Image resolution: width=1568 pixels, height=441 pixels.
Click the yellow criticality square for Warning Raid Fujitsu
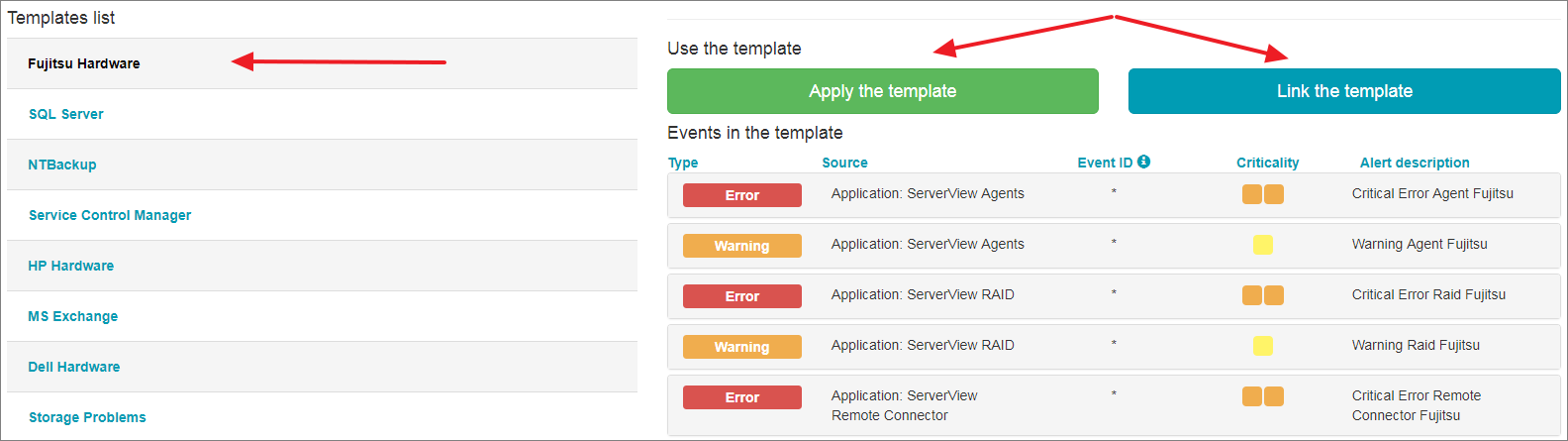coord(1263,346)
